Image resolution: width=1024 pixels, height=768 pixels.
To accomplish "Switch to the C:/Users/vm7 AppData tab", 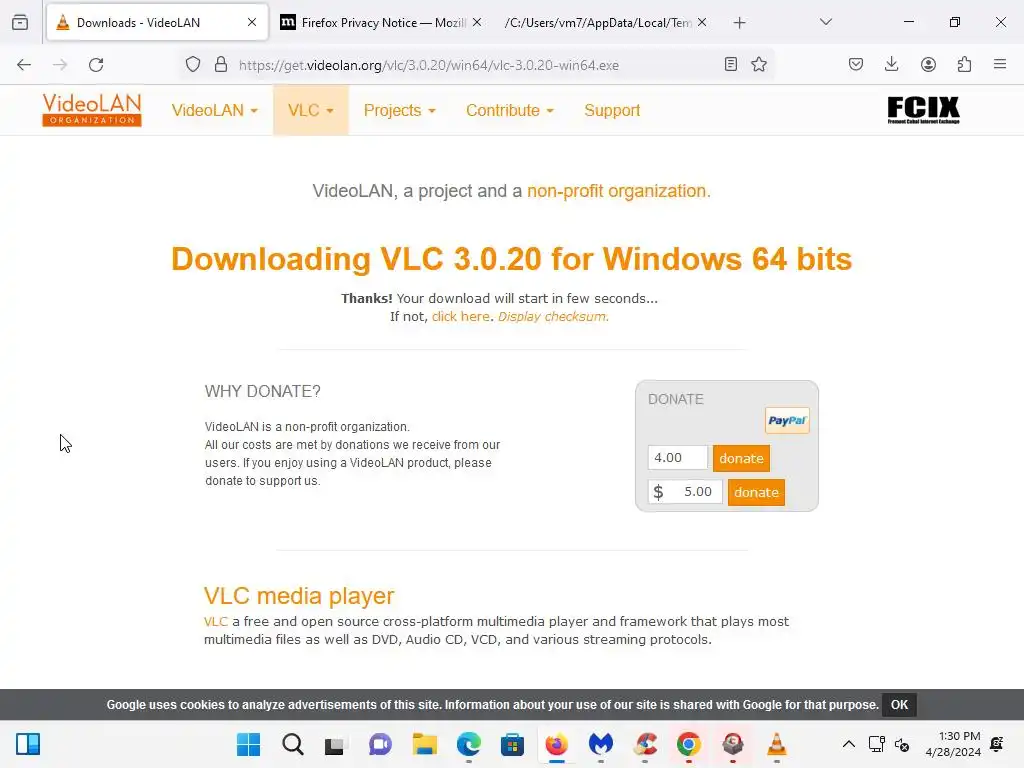I will [598, 22].
